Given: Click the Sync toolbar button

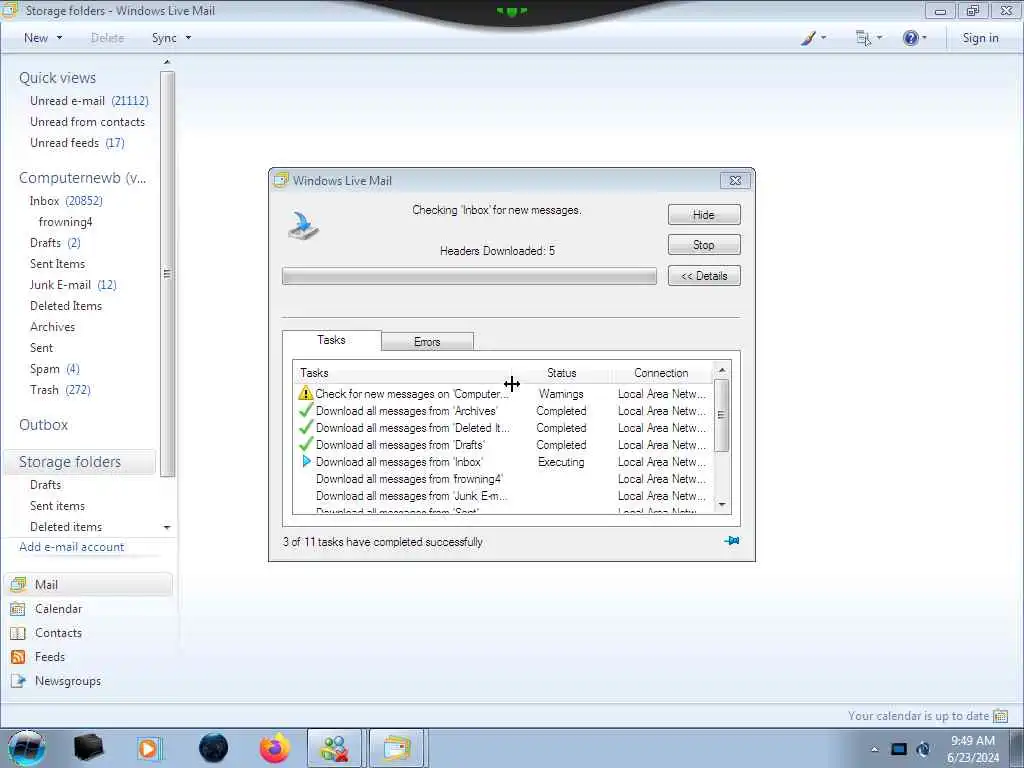Looking at the screenshot, I should pos(164,38).
